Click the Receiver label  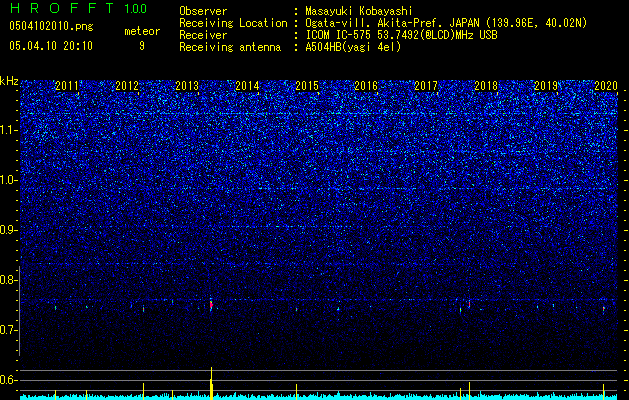[x=203, y=35]
